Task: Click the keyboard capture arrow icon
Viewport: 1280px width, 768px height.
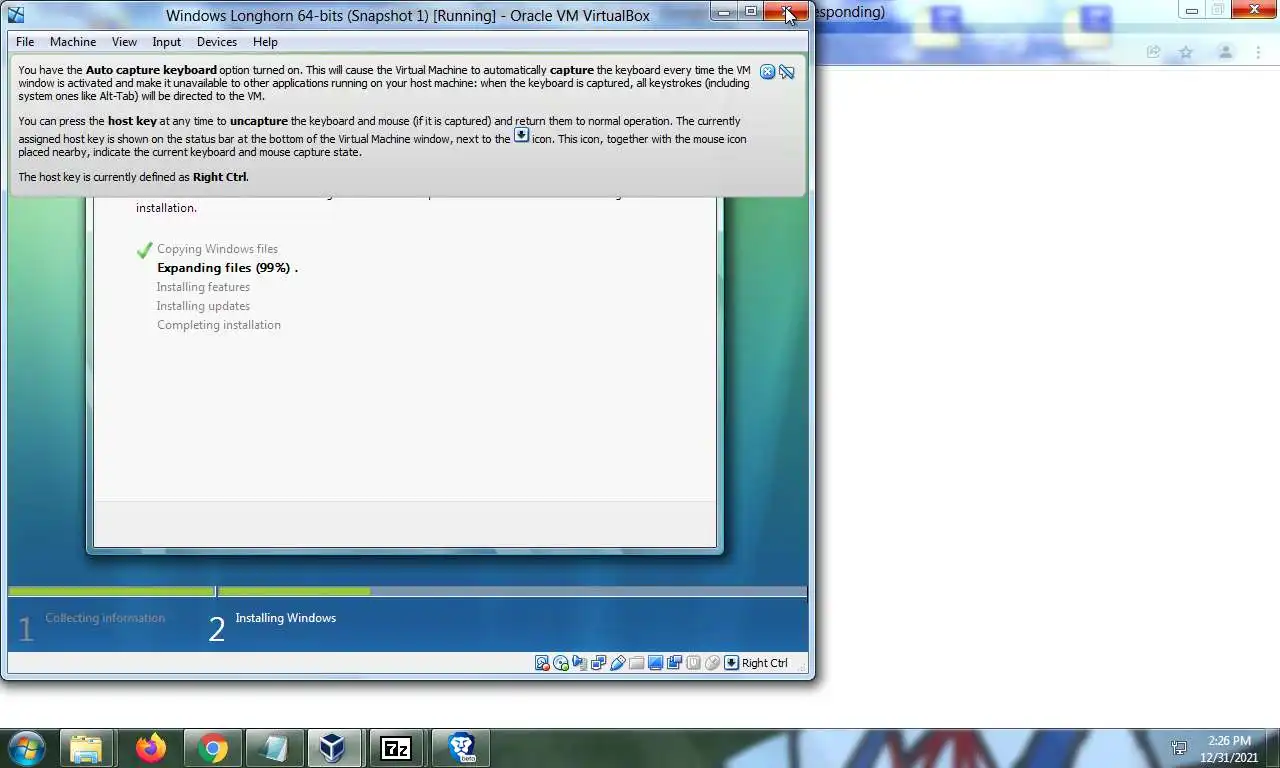Action: pyautogui.click(x=731, y=663)
